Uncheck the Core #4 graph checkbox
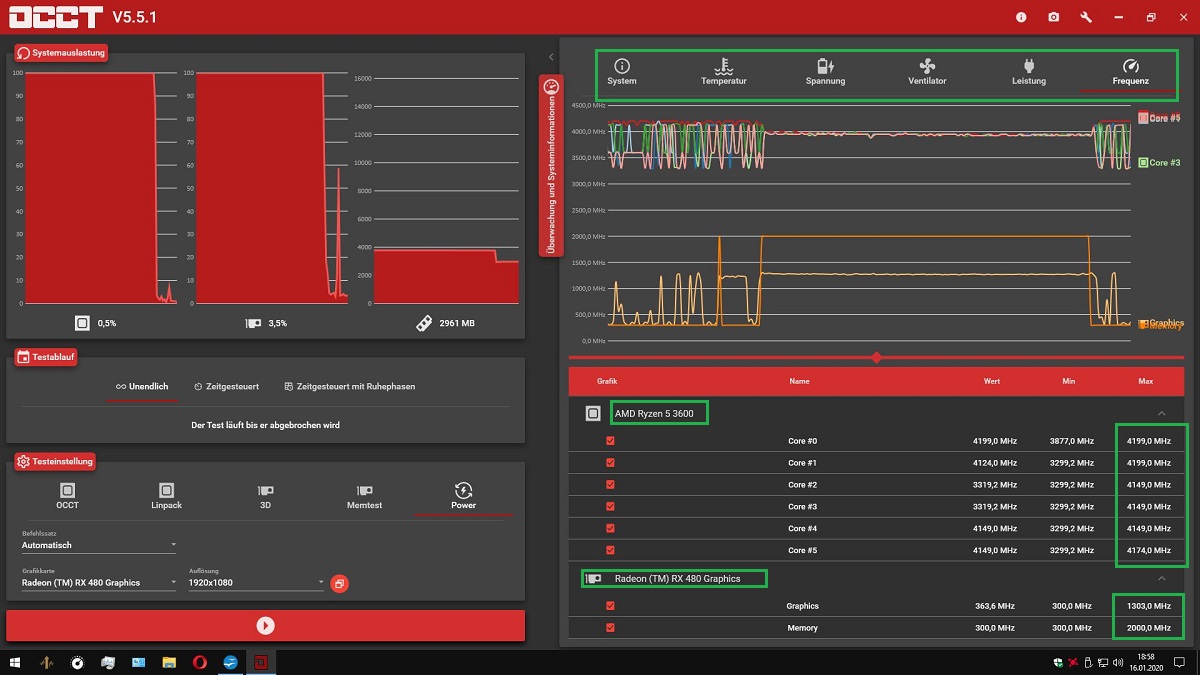The width and height of the screenshot is (1200, 675). pos(610,528)
